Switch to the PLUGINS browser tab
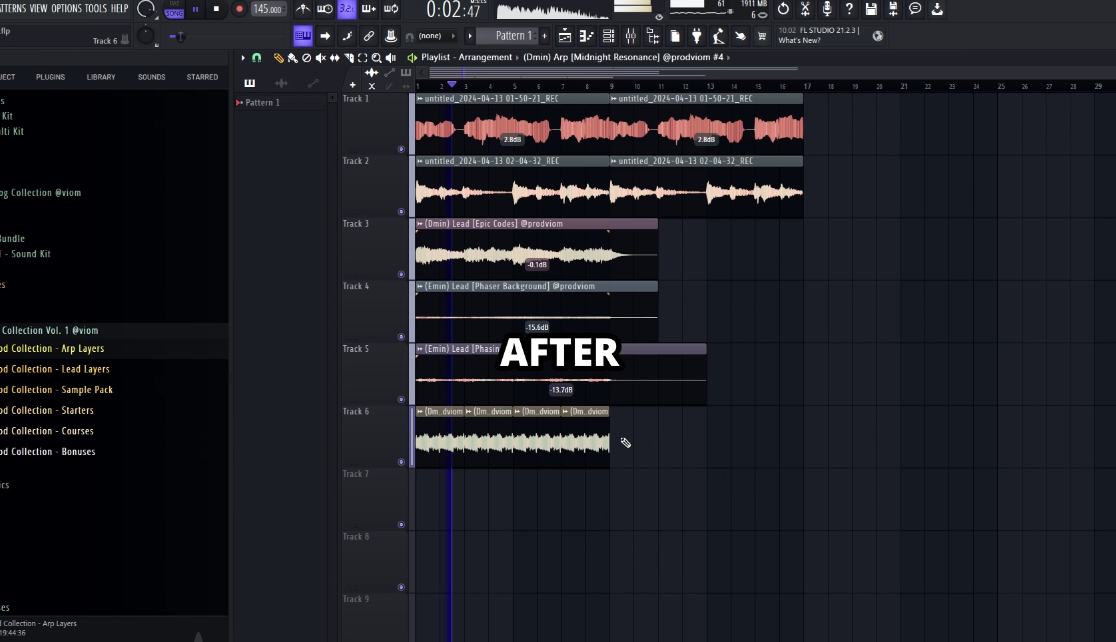This screenshot has height=642, width=1116. coord(50,77)
